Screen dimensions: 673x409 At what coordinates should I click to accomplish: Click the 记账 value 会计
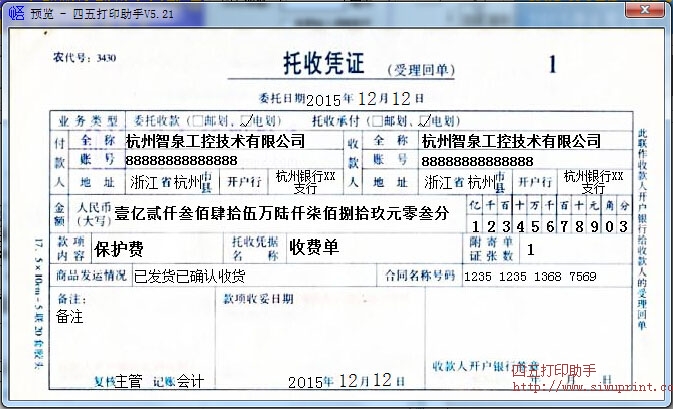191,381
